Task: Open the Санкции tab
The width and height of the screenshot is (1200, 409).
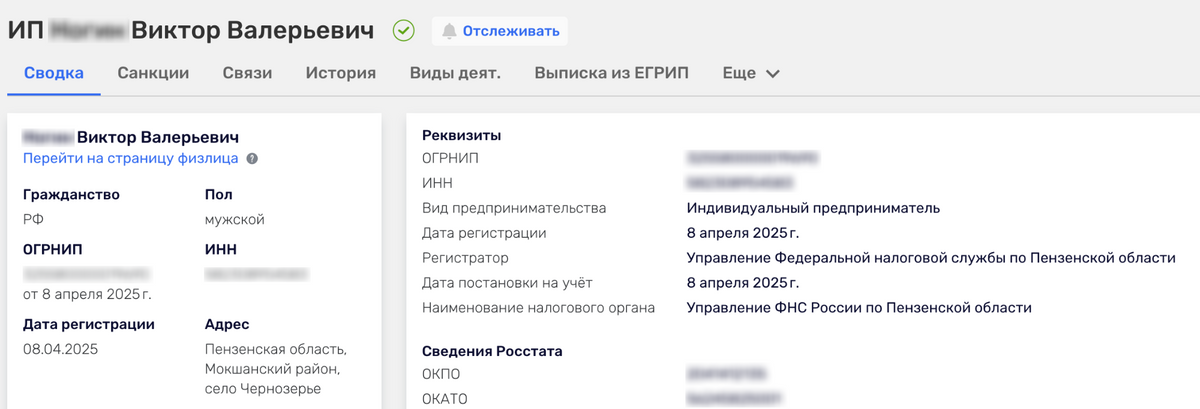Action: 153,73
